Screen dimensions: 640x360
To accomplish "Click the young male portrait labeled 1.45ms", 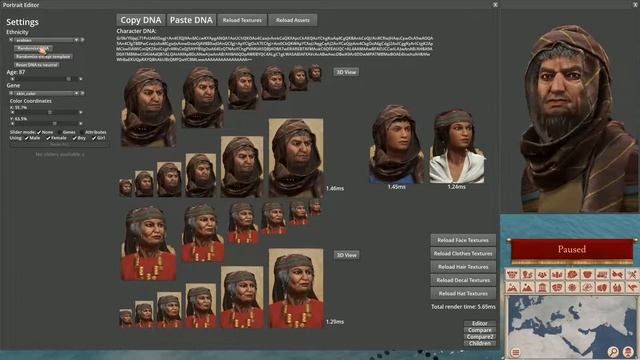I will (x=397, y=144).
